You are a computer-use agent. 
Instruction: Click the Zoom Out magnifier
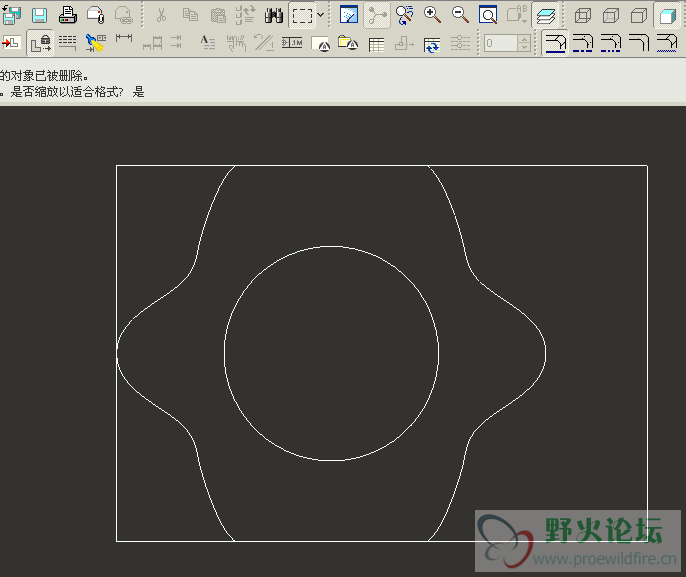click(x=460, y=15)
